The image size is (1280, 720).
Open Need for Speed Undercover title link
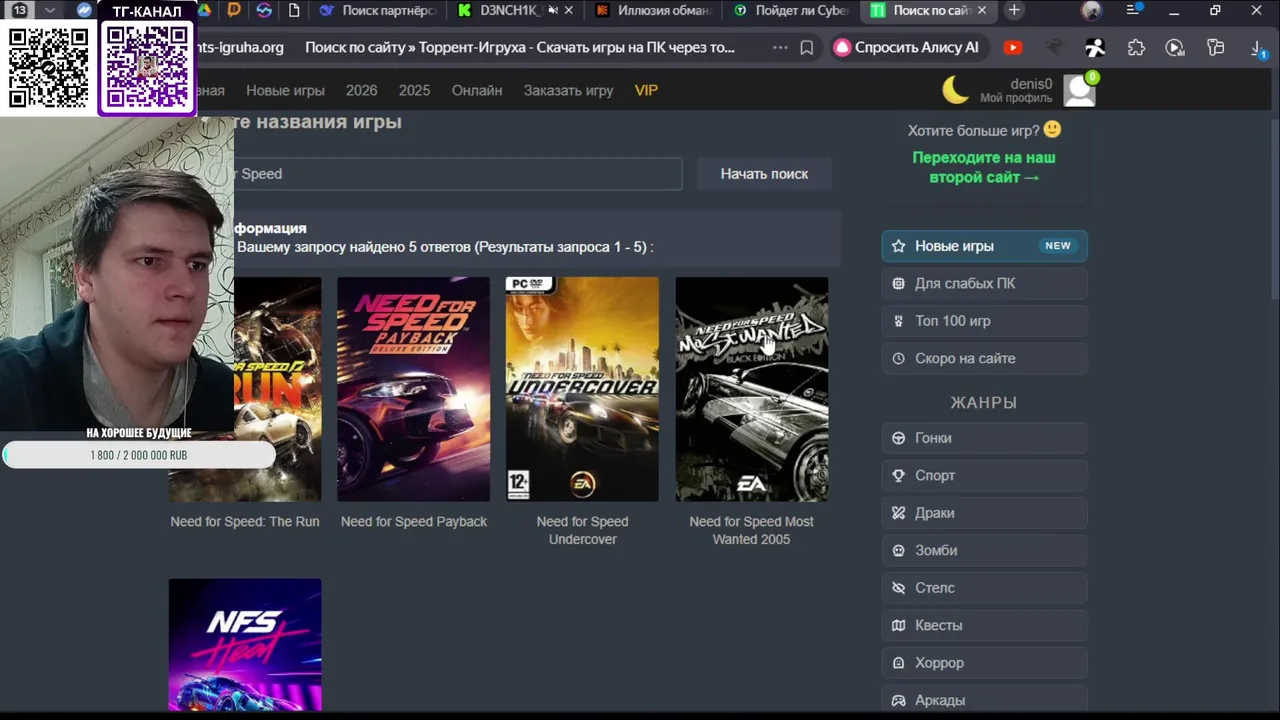pos(582,530)
